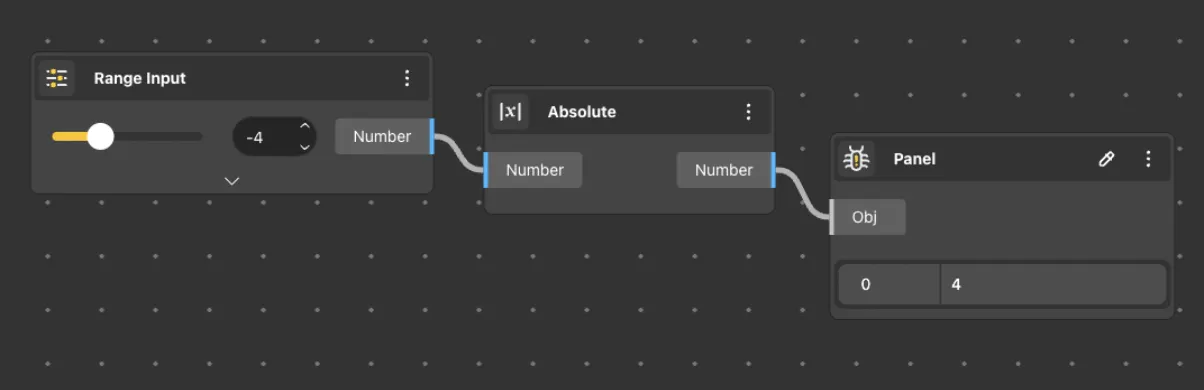
Task: Click the Panel pin icon
Action: pos(1106,159)
